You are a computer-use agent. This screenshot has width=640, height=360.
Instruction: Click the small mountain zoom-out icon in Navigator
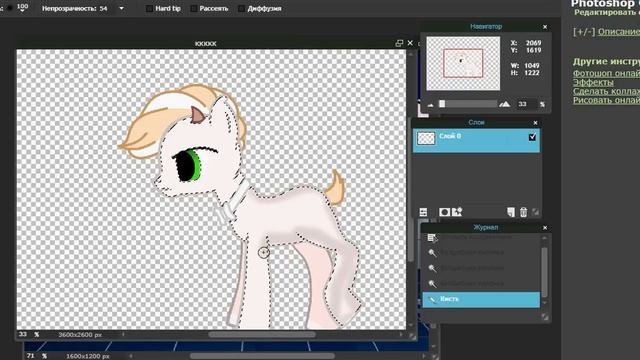[431, 105]
